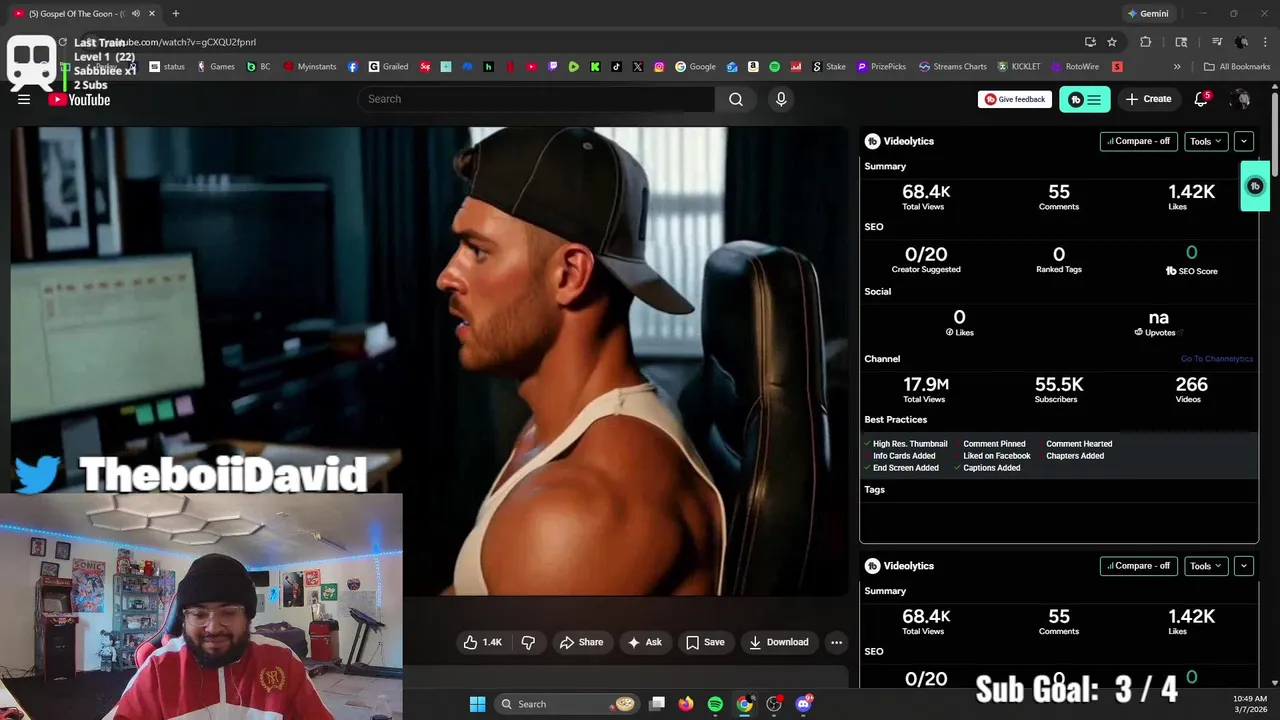Open the X (Twitter) bookmark icon
This screenshot has height=720, width=1280.
point(638,67)
